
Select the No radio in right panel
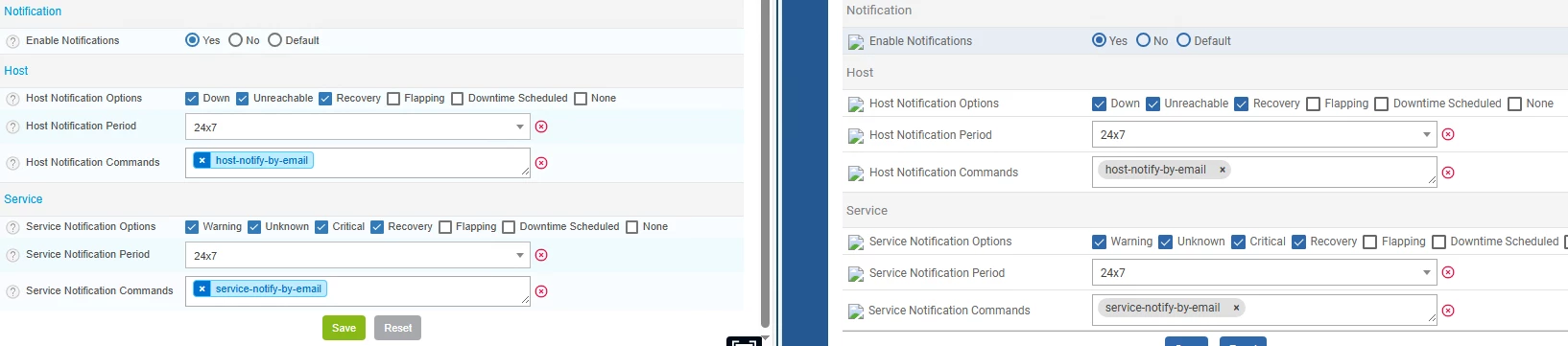coord(1143,40)
